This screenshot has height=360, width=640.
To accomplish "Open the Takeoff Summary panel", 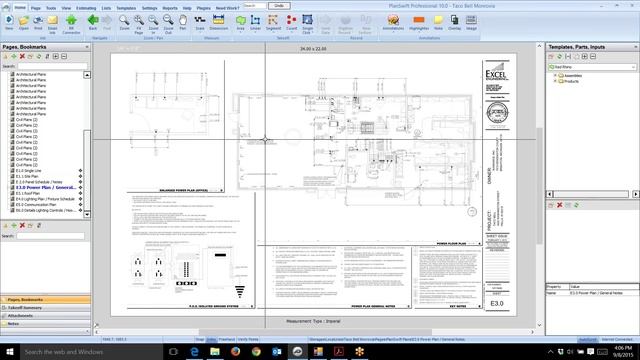I will click(45, 307).
